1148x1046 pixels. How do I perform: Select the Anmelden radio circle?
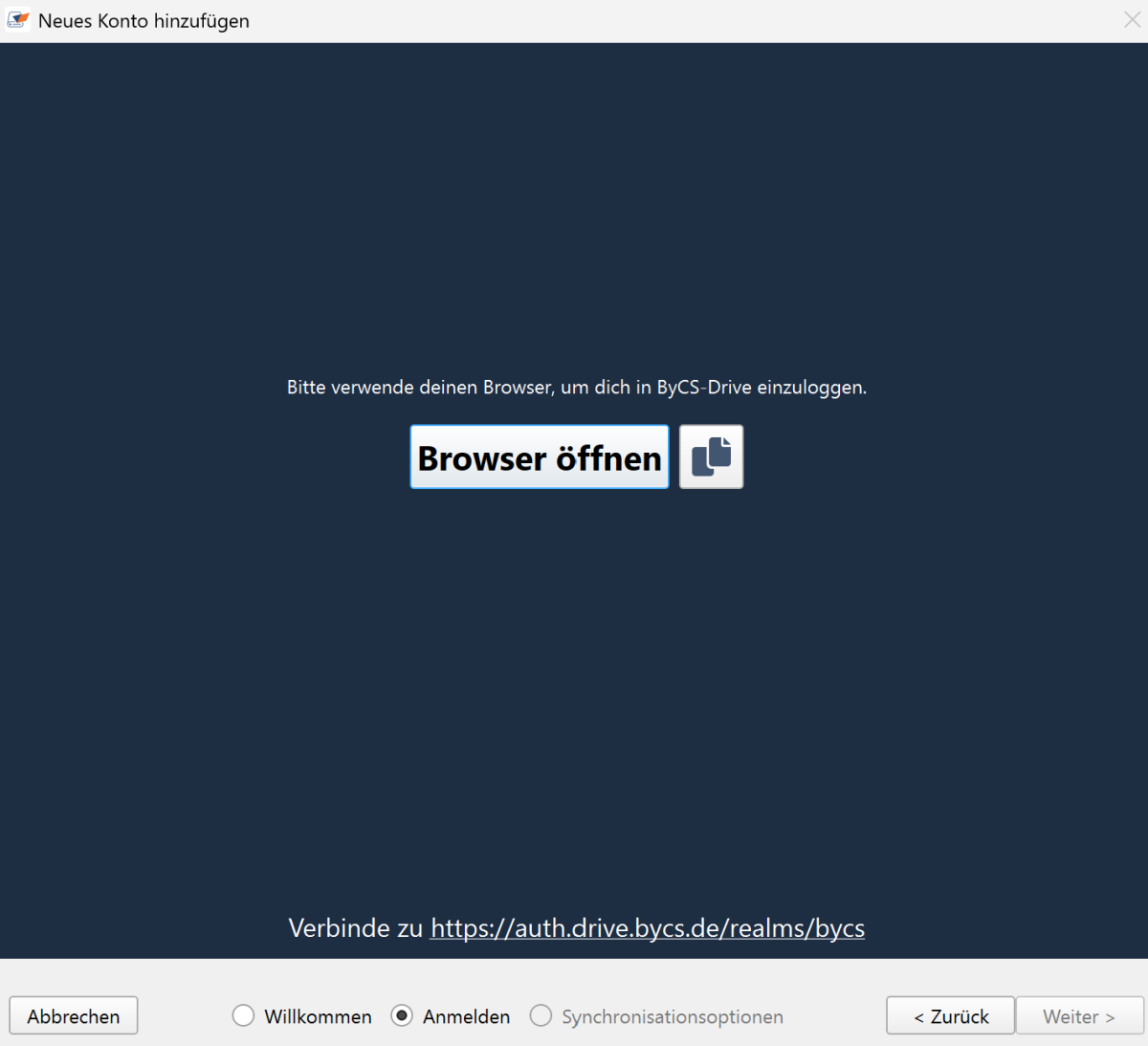[x=402, y=1015]
